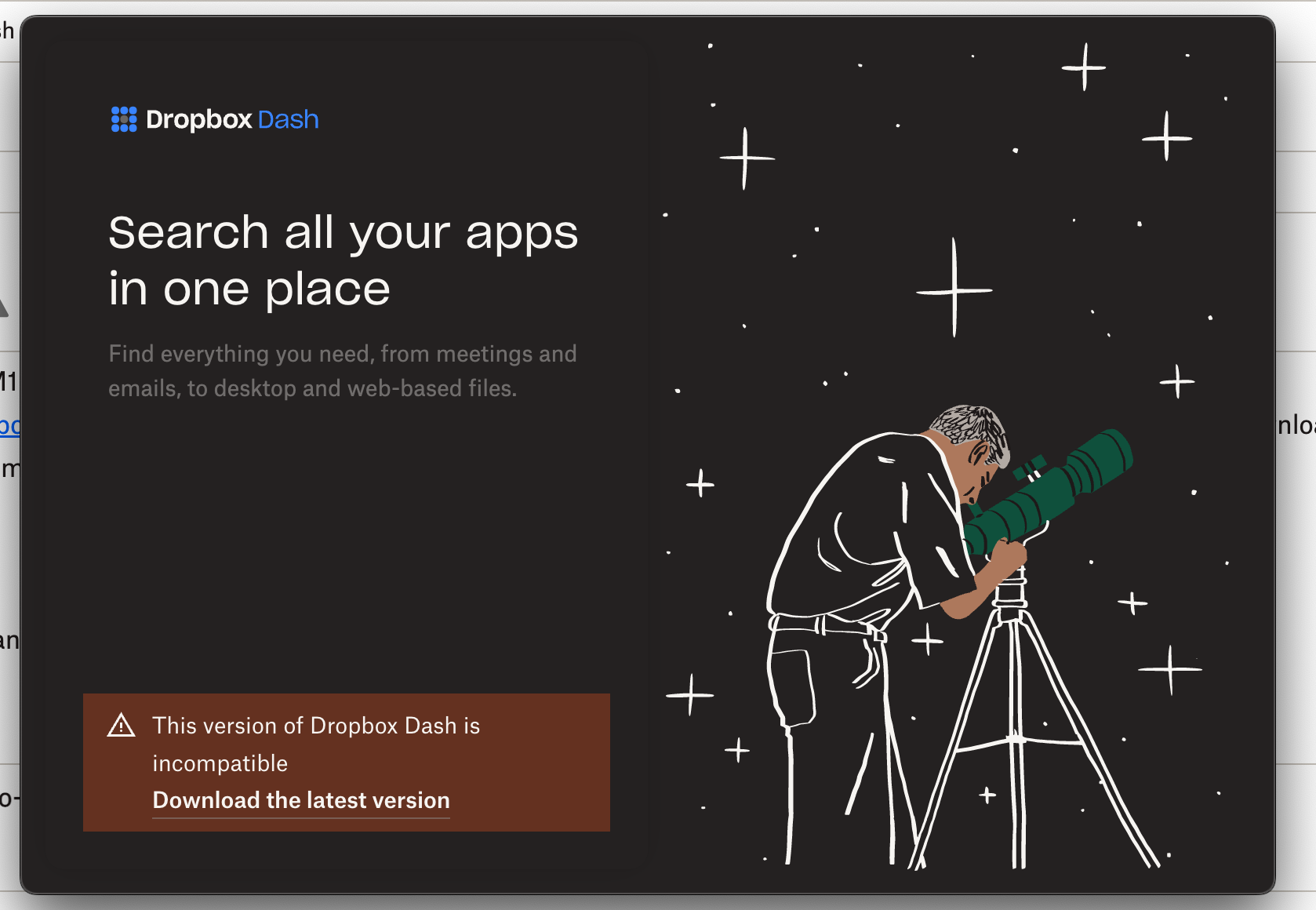
Task: Click the large star above the telescope man
Action: click(x=955, y=290)
